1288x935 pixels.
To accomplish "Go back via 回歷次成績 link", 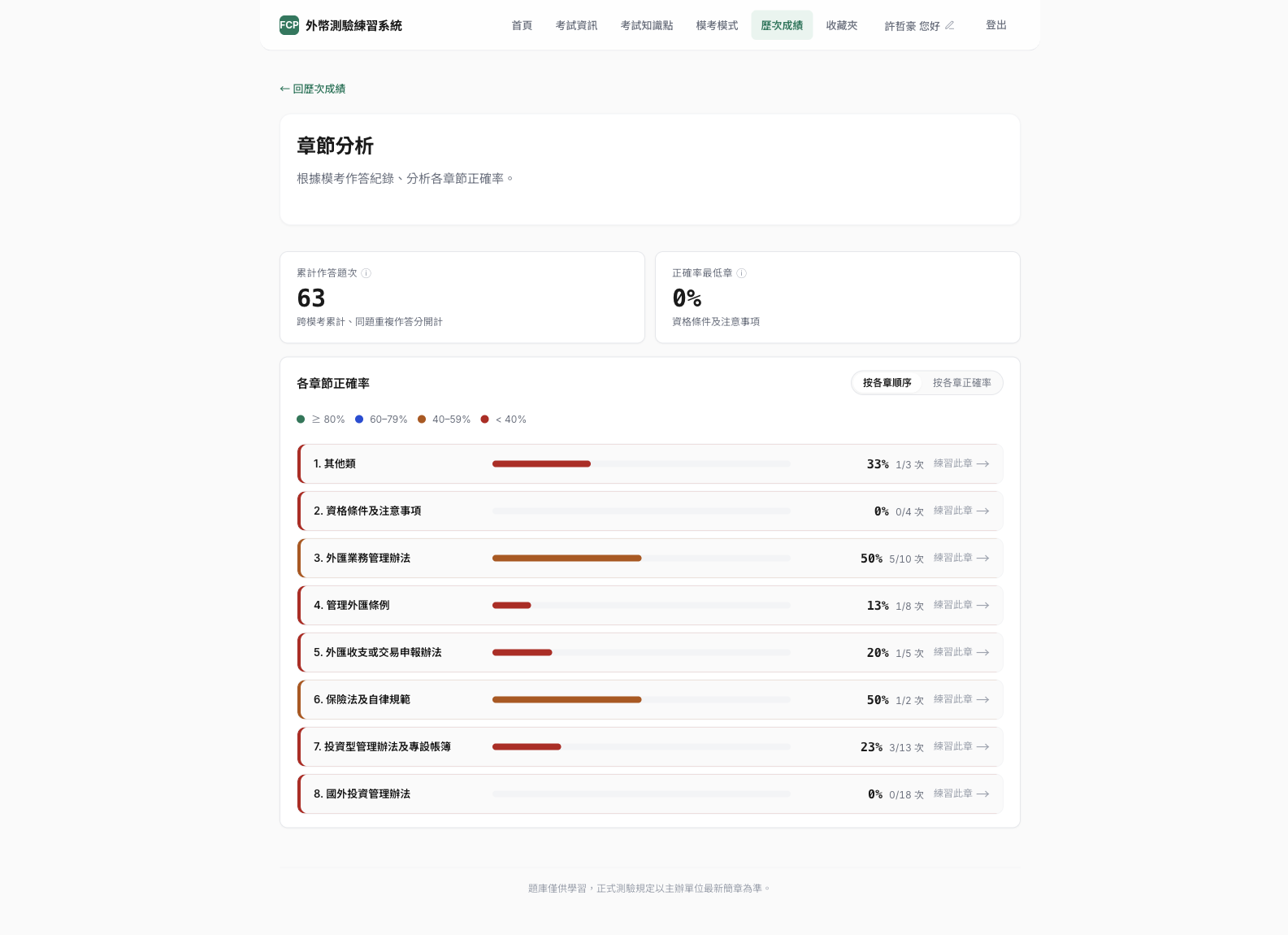I will [313, 89].
